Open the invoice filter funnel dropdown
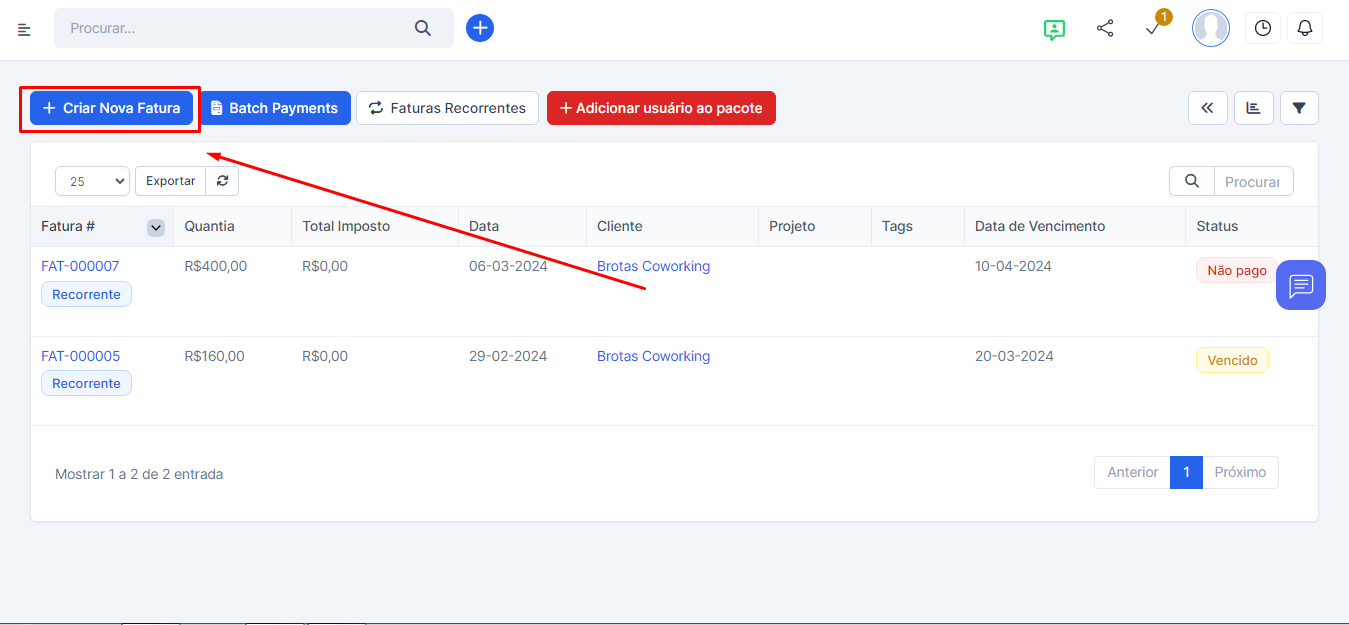Viewport: 1349px width, 625px height. (1299, 108)
